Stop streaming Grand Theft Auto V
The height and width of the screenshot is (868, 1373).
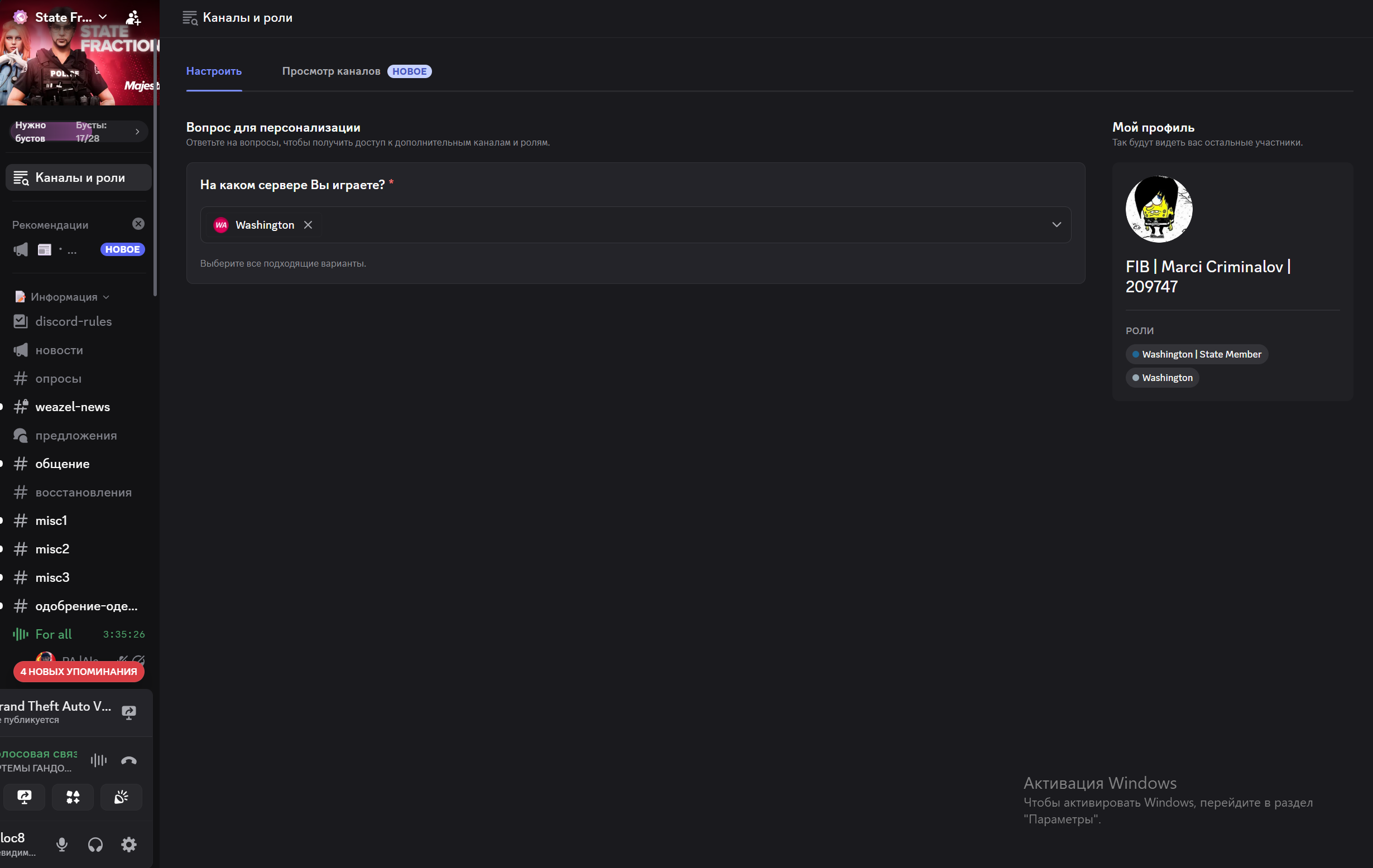click(129, 712)
